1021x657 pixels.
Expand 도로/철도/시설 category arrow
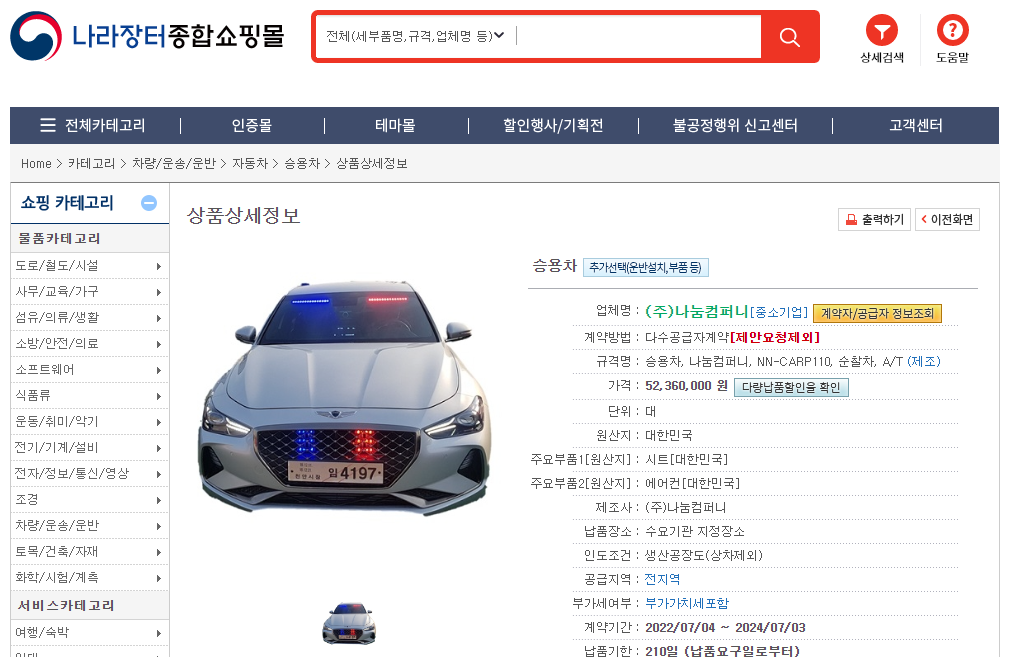point(158,266)
